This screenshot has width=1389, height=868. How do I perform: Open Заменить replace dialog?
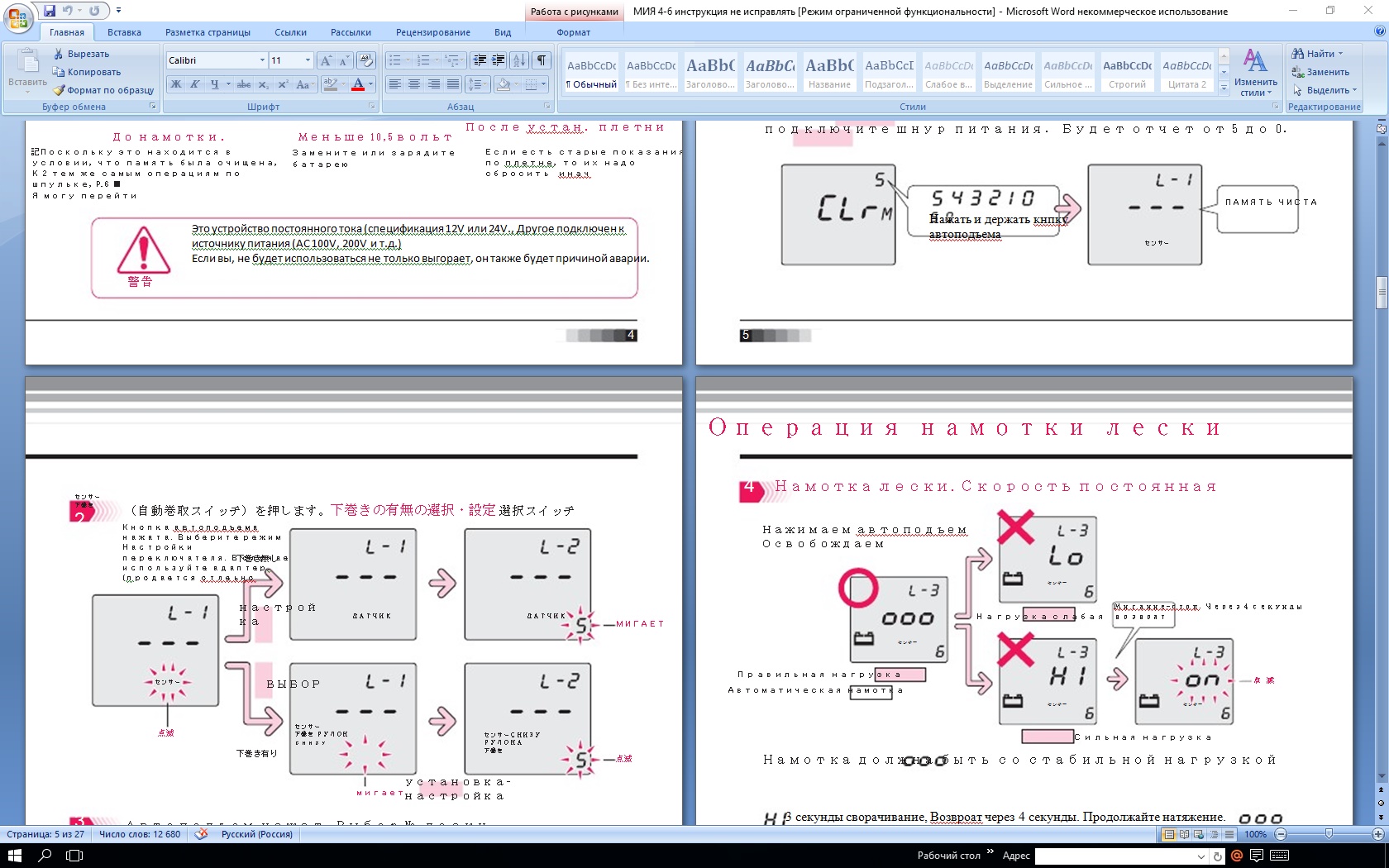coord(1321,72)
